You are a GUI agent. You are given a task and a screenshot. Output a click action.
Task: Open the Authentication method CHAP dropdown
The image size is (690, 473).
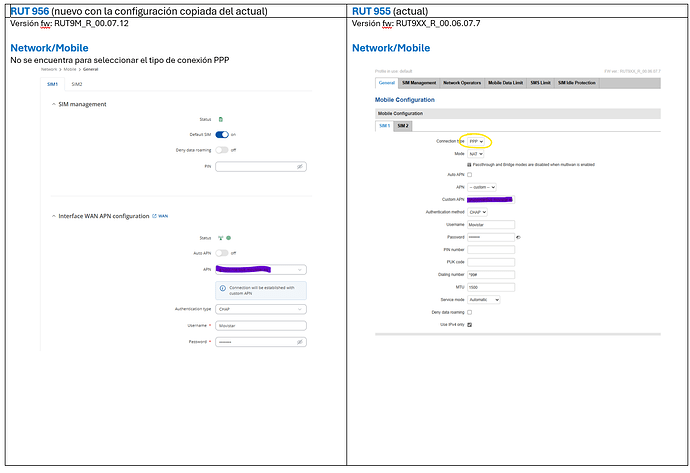coord(477,212)
